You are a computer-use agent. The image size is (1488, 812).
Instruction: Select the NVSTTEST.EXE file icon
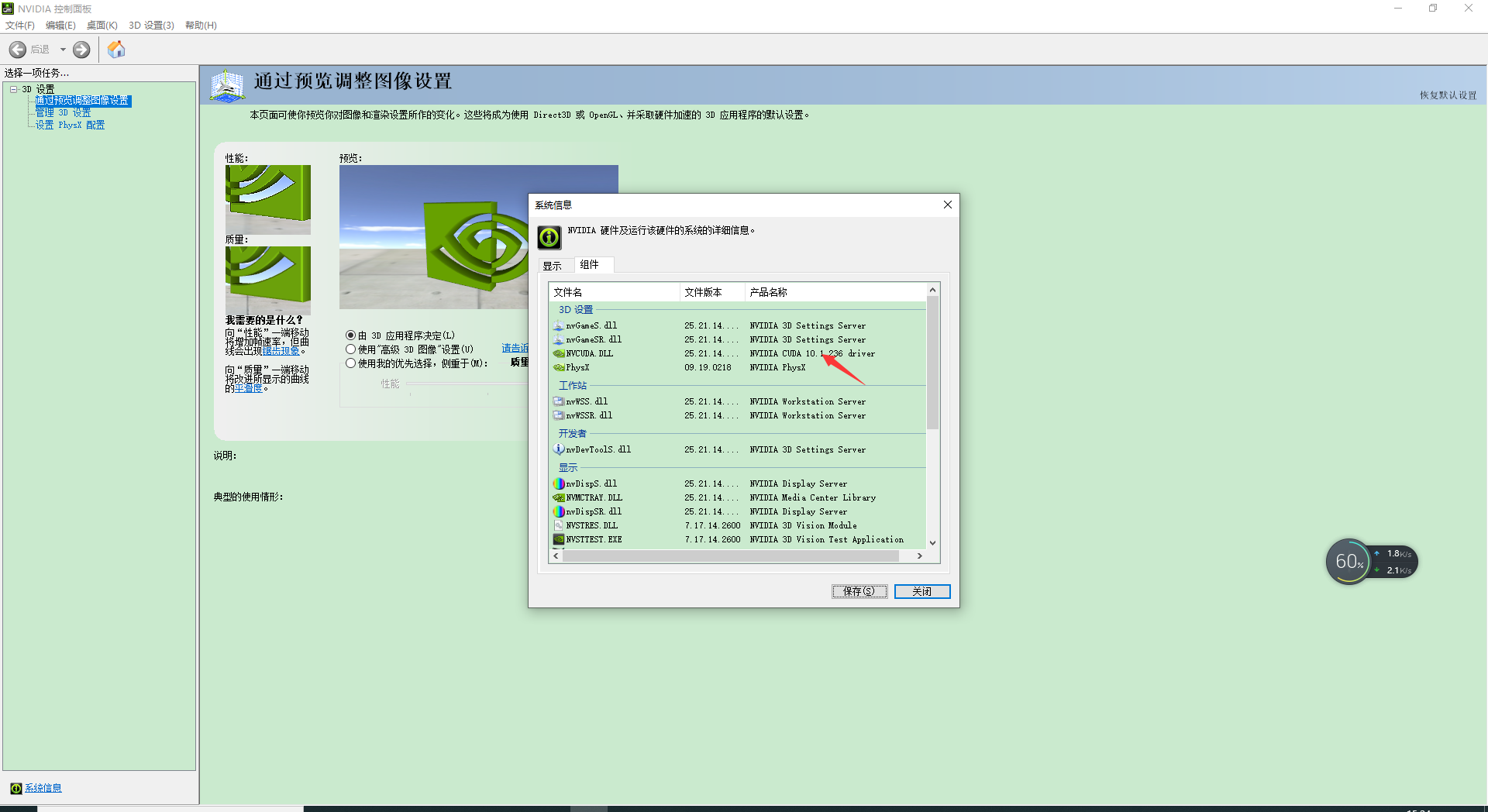point(558,539)
